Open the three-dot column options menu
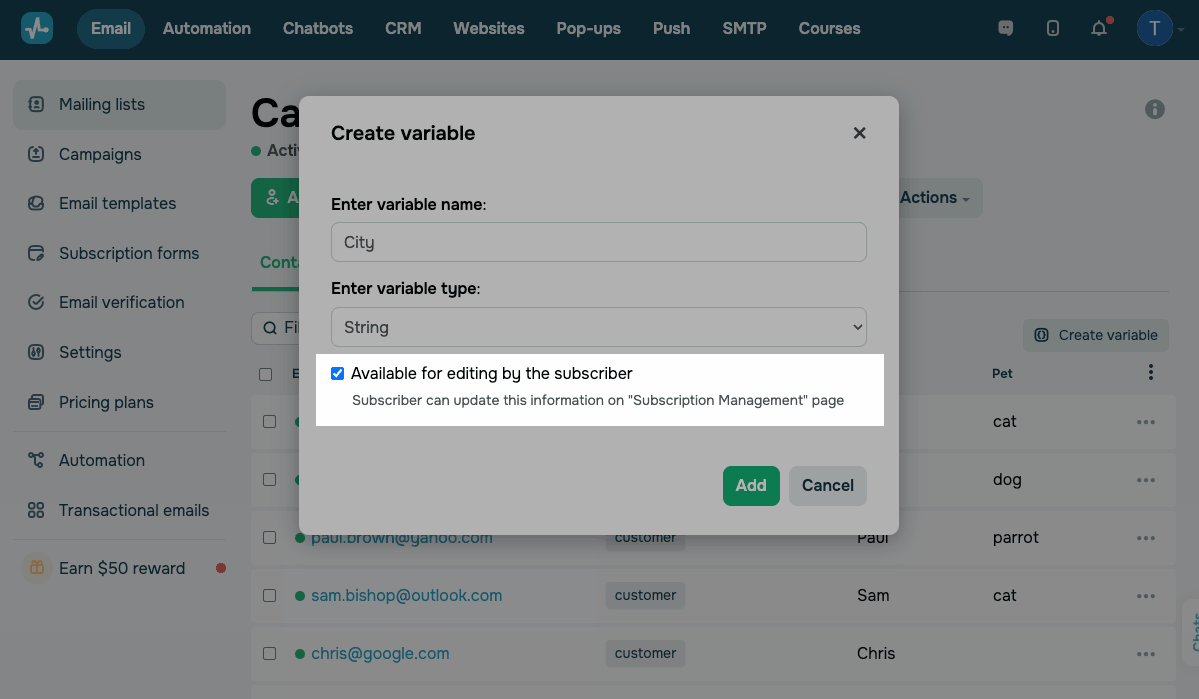This screenshot has height=699, width=1199. pyautogui.click(x=1151, y=373)
